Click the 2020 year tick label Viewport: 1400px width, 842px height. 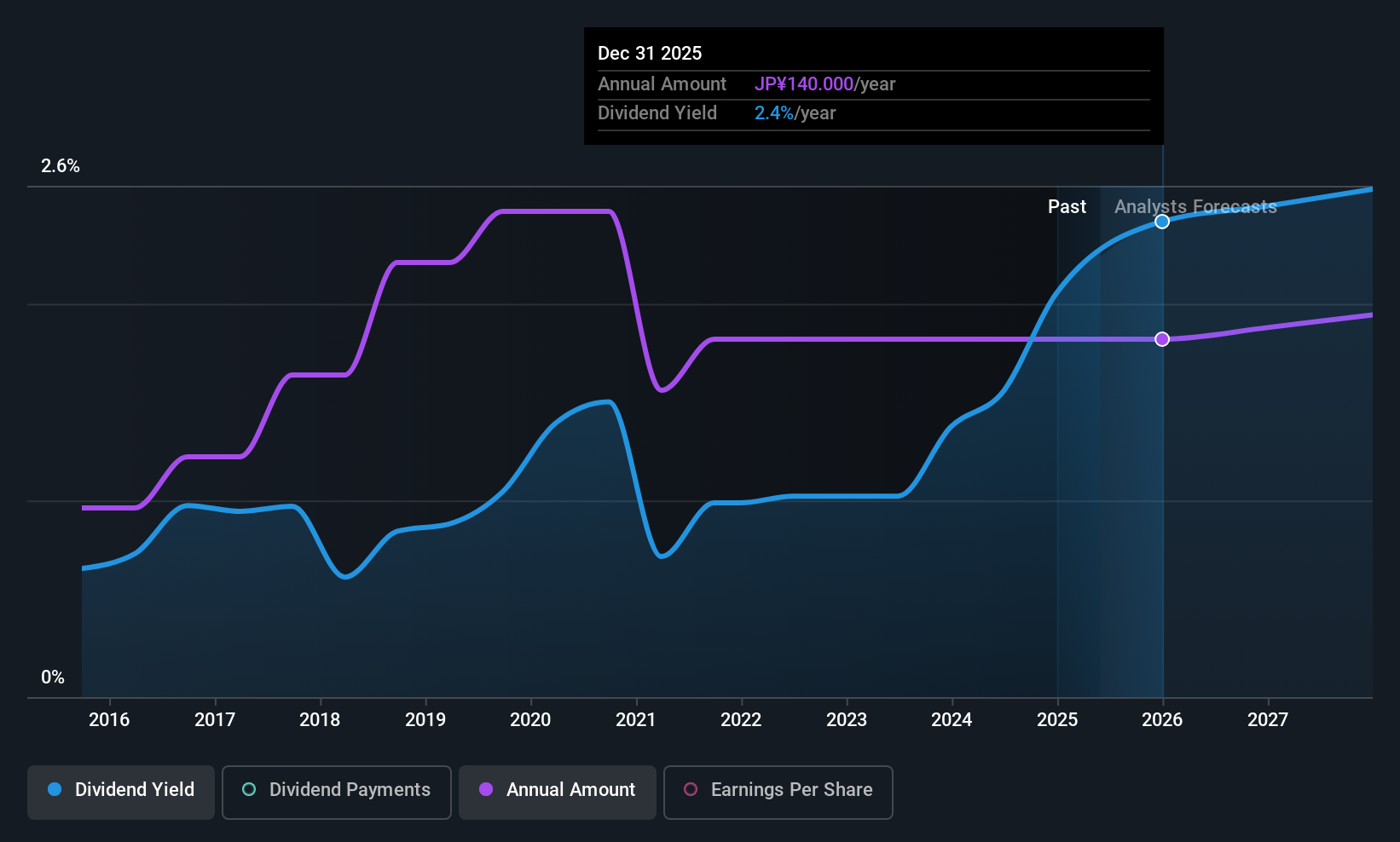click(x=530, y=719)
